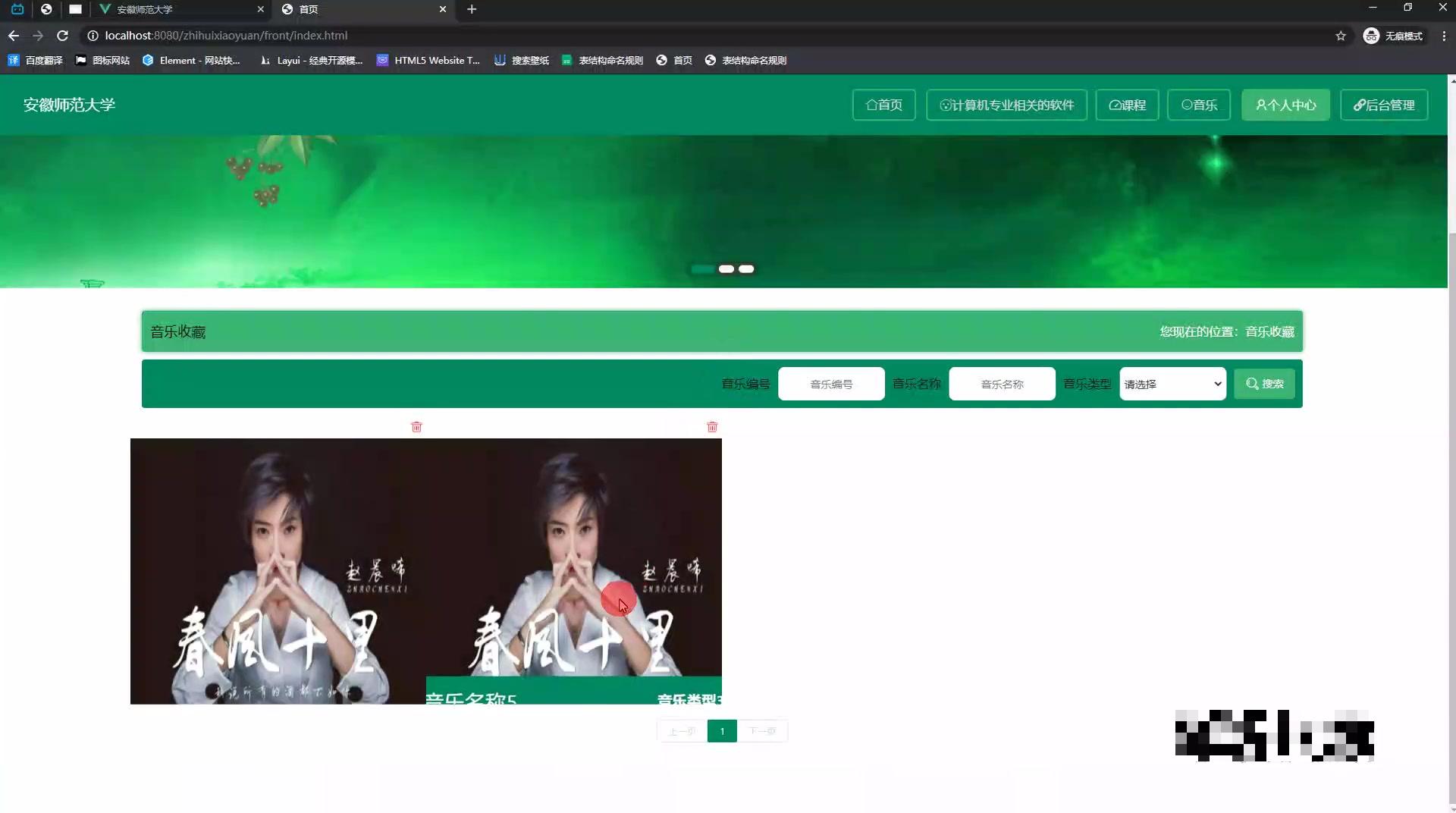Open the Layui bookmark
The height and width of the screenshot is (813, 1456).
311,60
